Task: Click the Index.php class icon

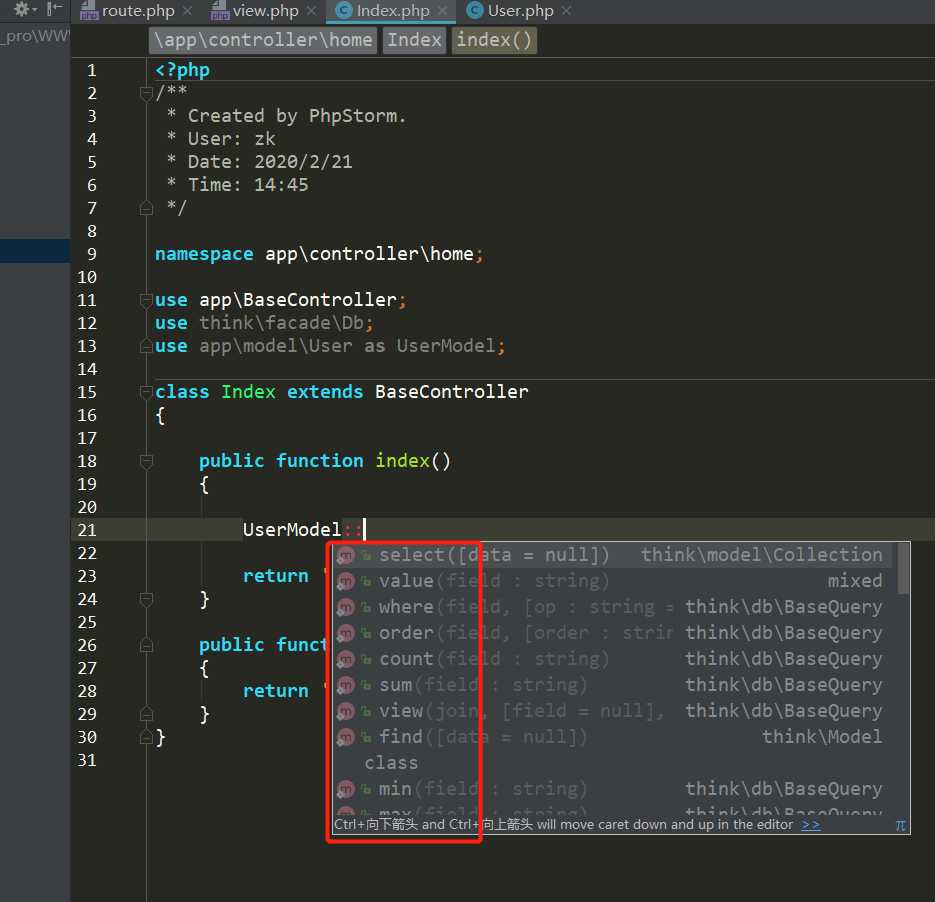Action: tap(344, 11)
